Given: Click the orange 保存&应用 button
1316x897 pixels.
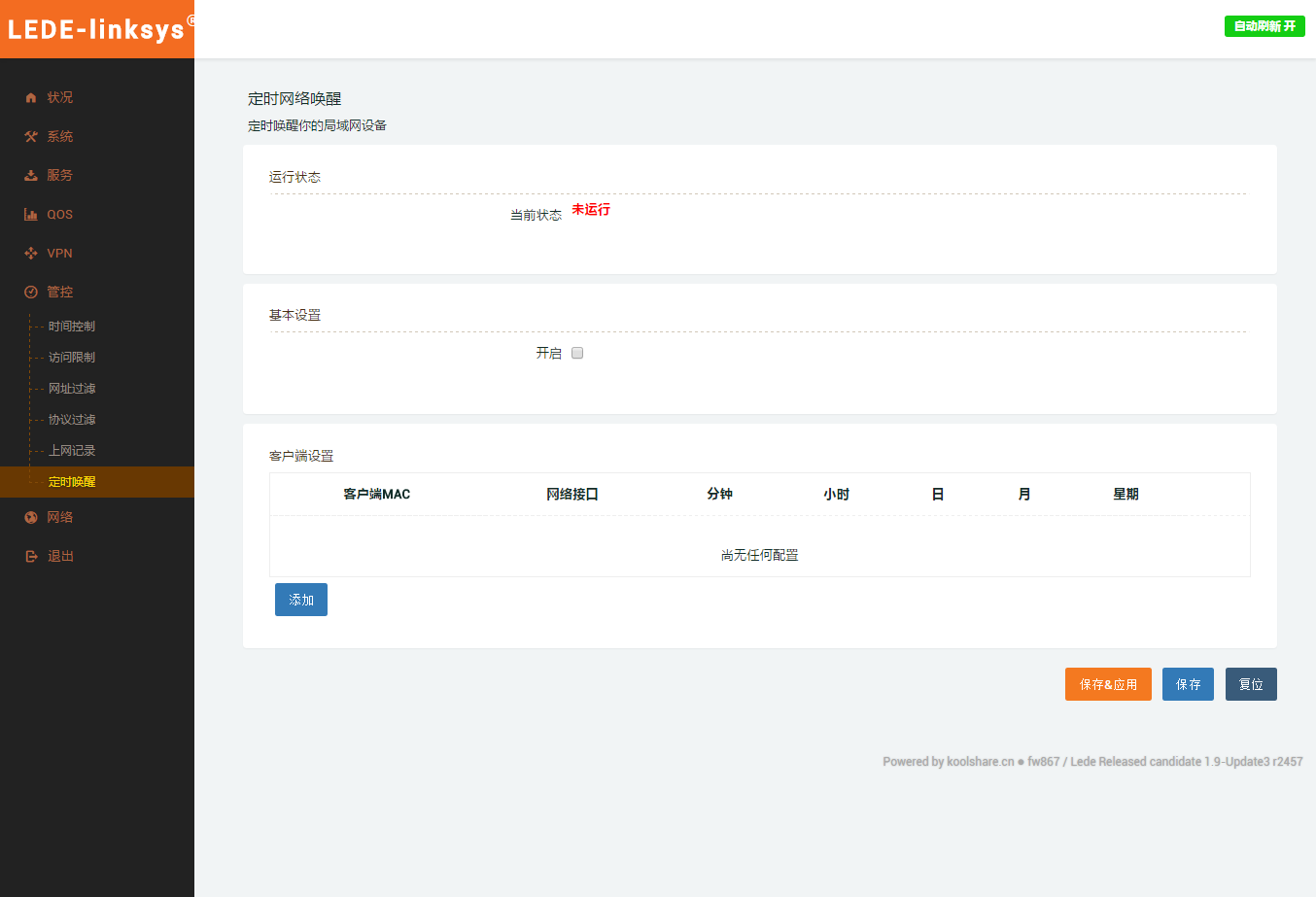Looking at the screenshot, I should (1108, 684).
